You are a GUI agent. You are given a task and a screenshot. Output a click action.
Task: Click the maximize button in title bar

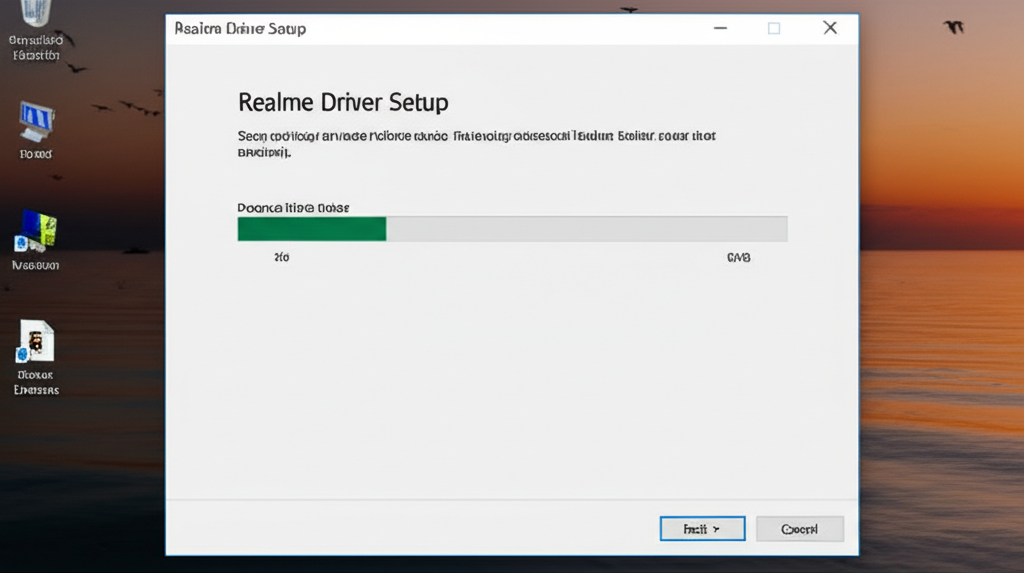click(774, 28)
